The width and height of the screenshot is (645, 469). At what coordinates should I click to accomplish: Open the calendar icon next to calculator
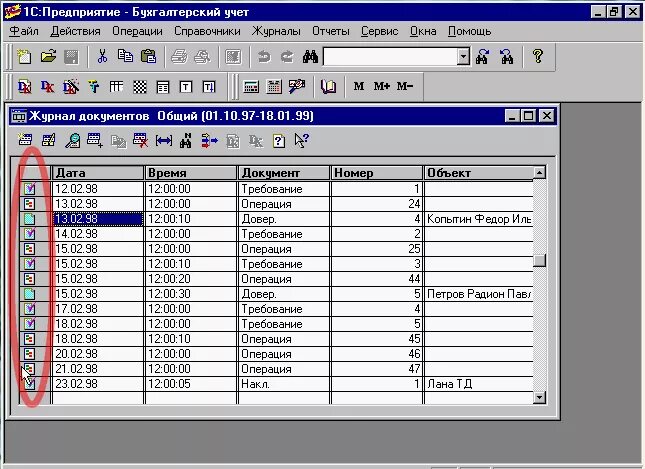pos(274,86)
